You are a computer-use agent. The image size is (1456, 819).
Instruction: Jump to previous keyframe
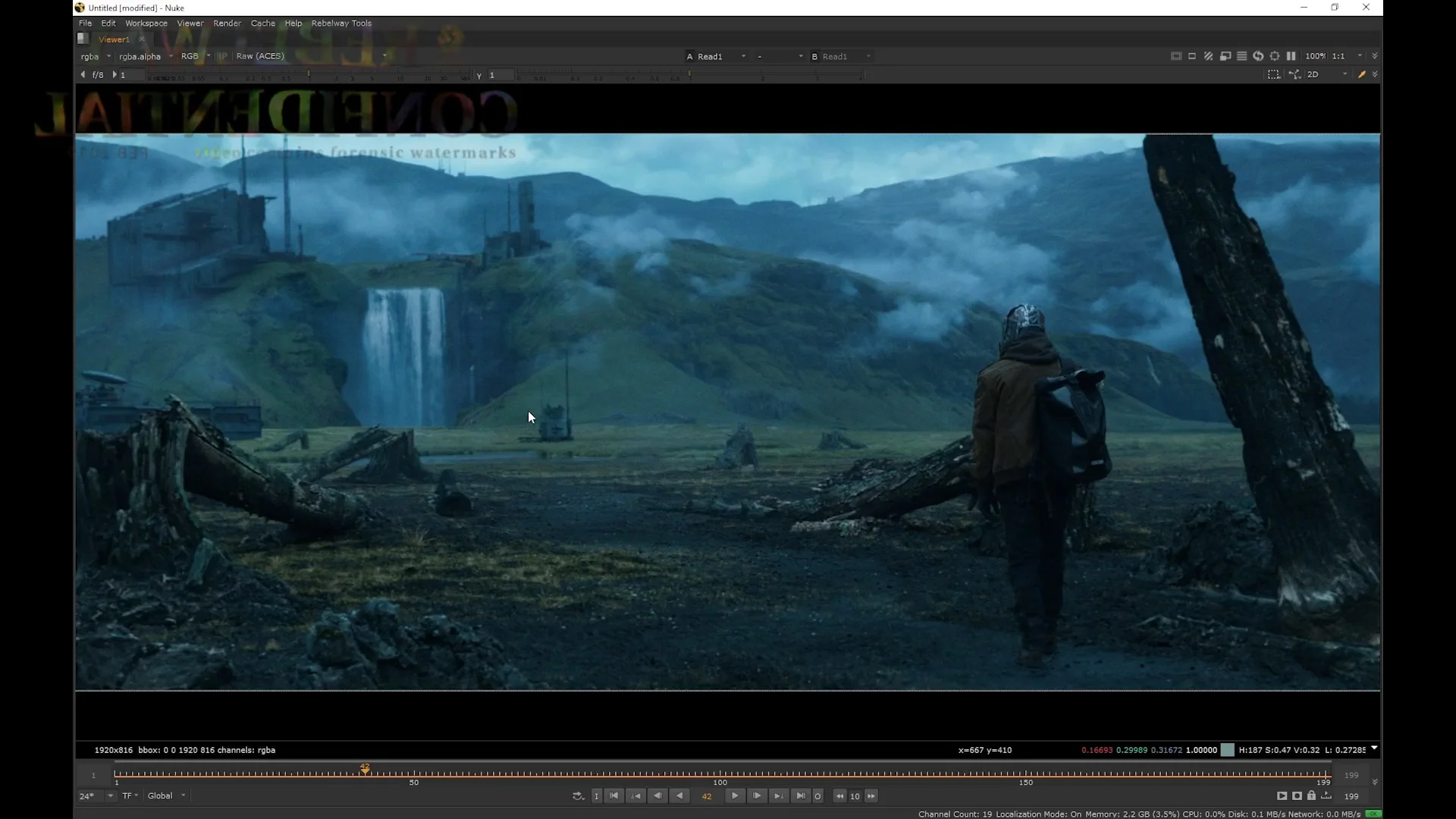(636, 796)
